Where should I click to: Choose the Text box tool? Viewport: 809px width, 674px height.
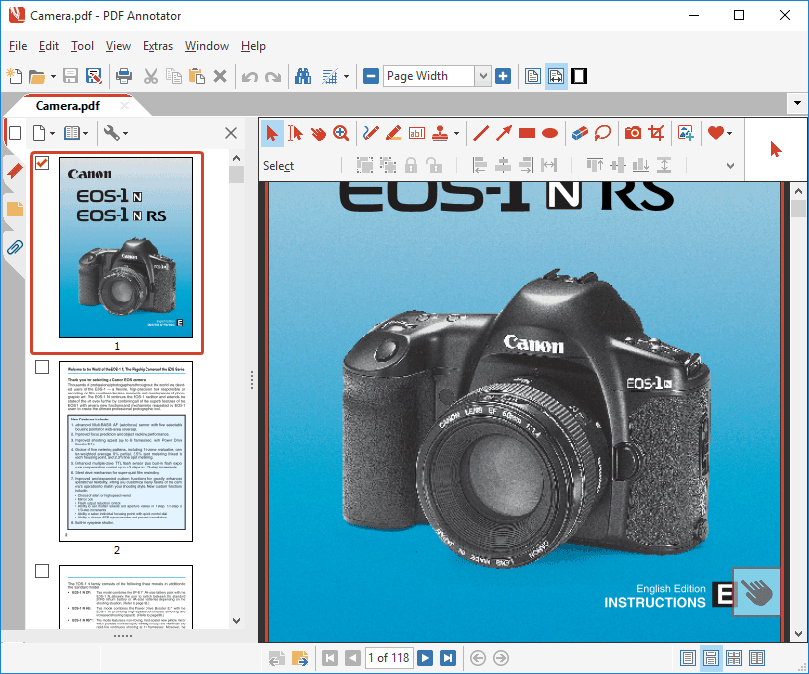tap(416, 133)
